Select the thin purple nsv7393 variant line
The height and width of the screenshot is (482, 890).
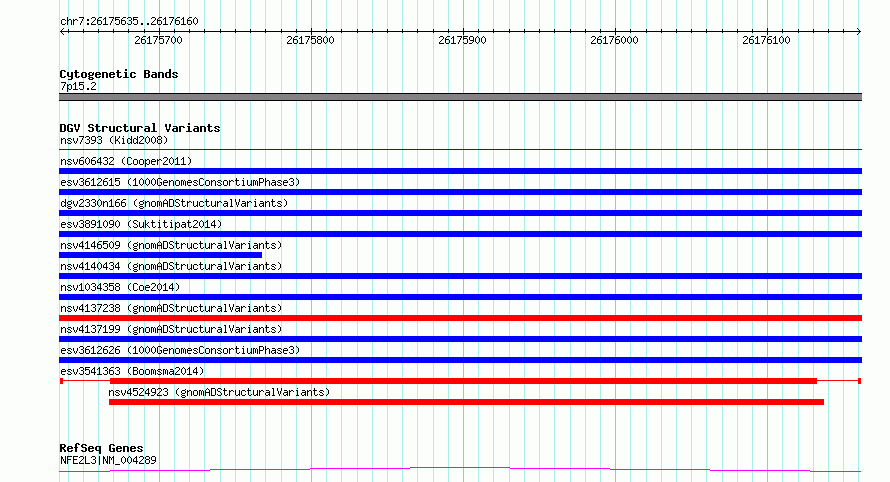[x=460, y=150]
